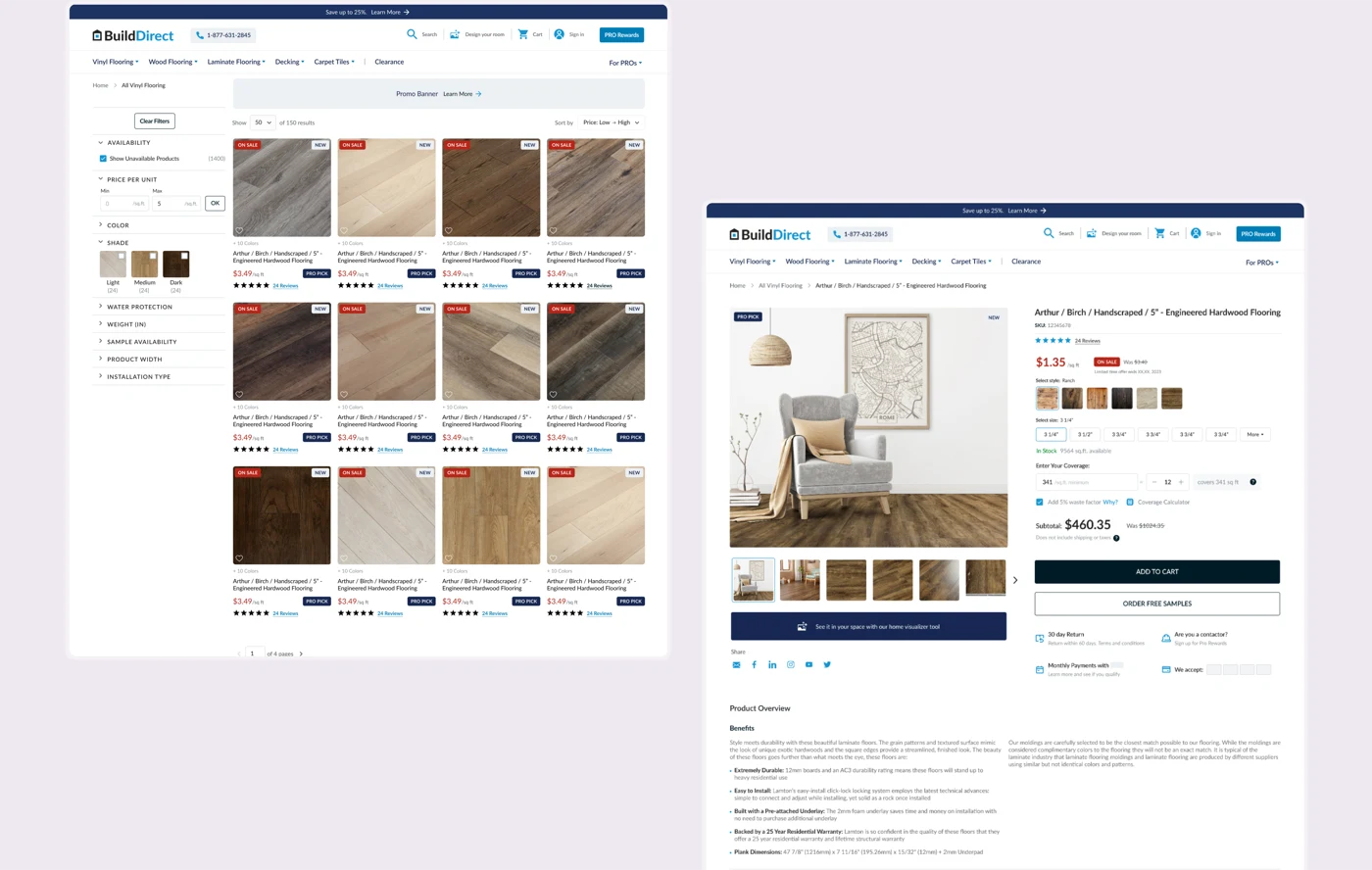Open the Cart icon on the listing page

[x=522, y=34]
